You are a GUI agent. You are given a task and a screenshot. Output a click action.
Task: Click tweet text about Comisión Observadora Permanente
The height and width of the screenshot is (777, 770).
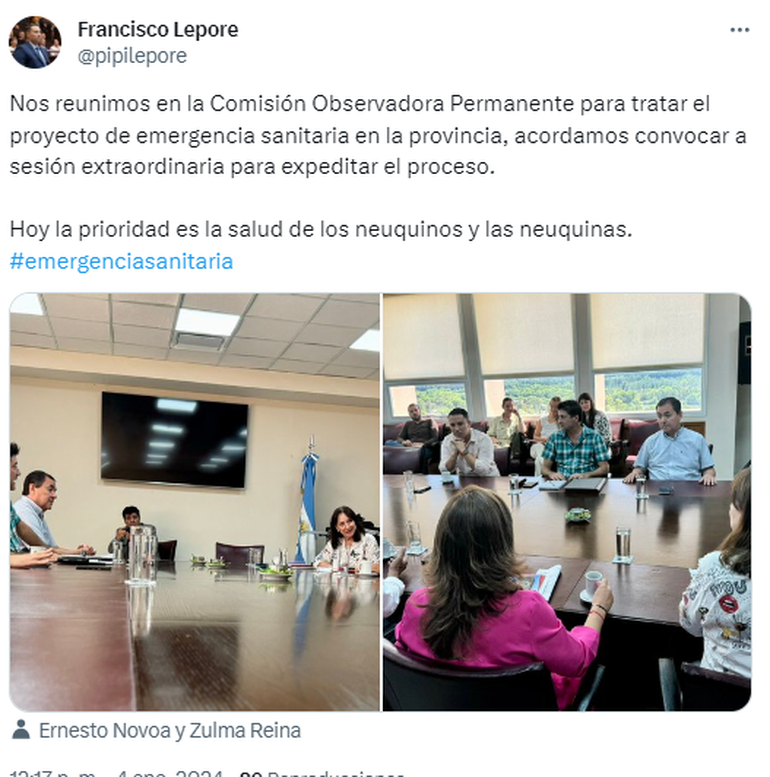[x=378, y=135]
